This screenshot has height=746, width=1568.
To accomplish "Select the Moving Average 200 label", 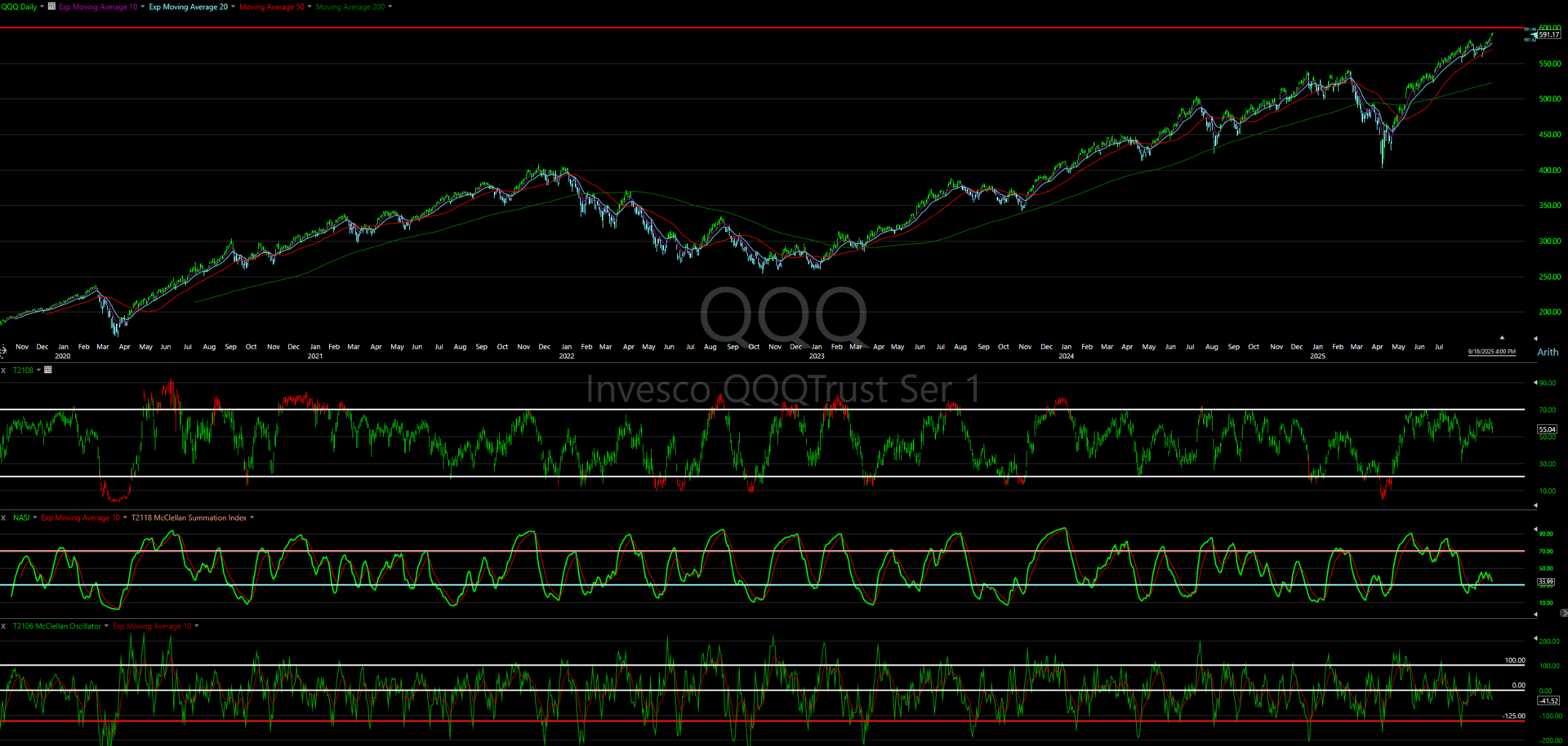I will [x=350, y=7].
